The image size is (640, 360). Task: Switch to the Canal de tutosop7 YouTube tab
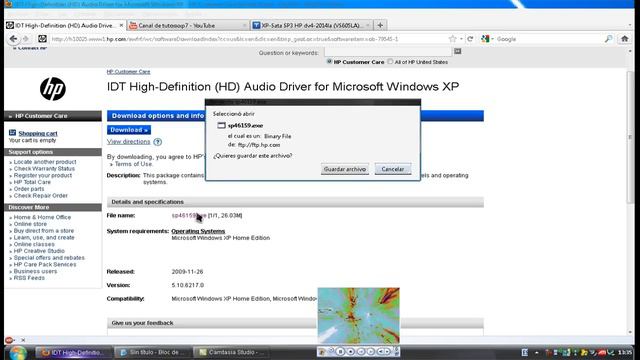coord(187,25)
